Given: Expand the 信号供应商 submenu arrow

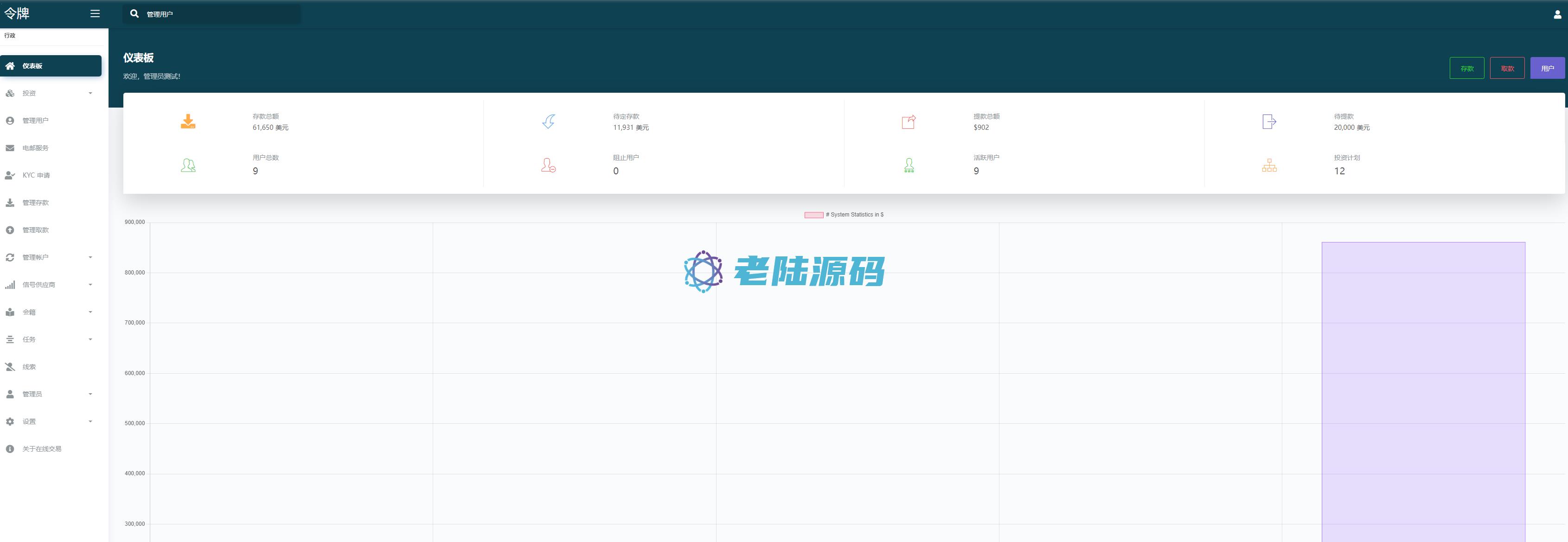Looking at the screenshot, I should (x=90, y=285).
